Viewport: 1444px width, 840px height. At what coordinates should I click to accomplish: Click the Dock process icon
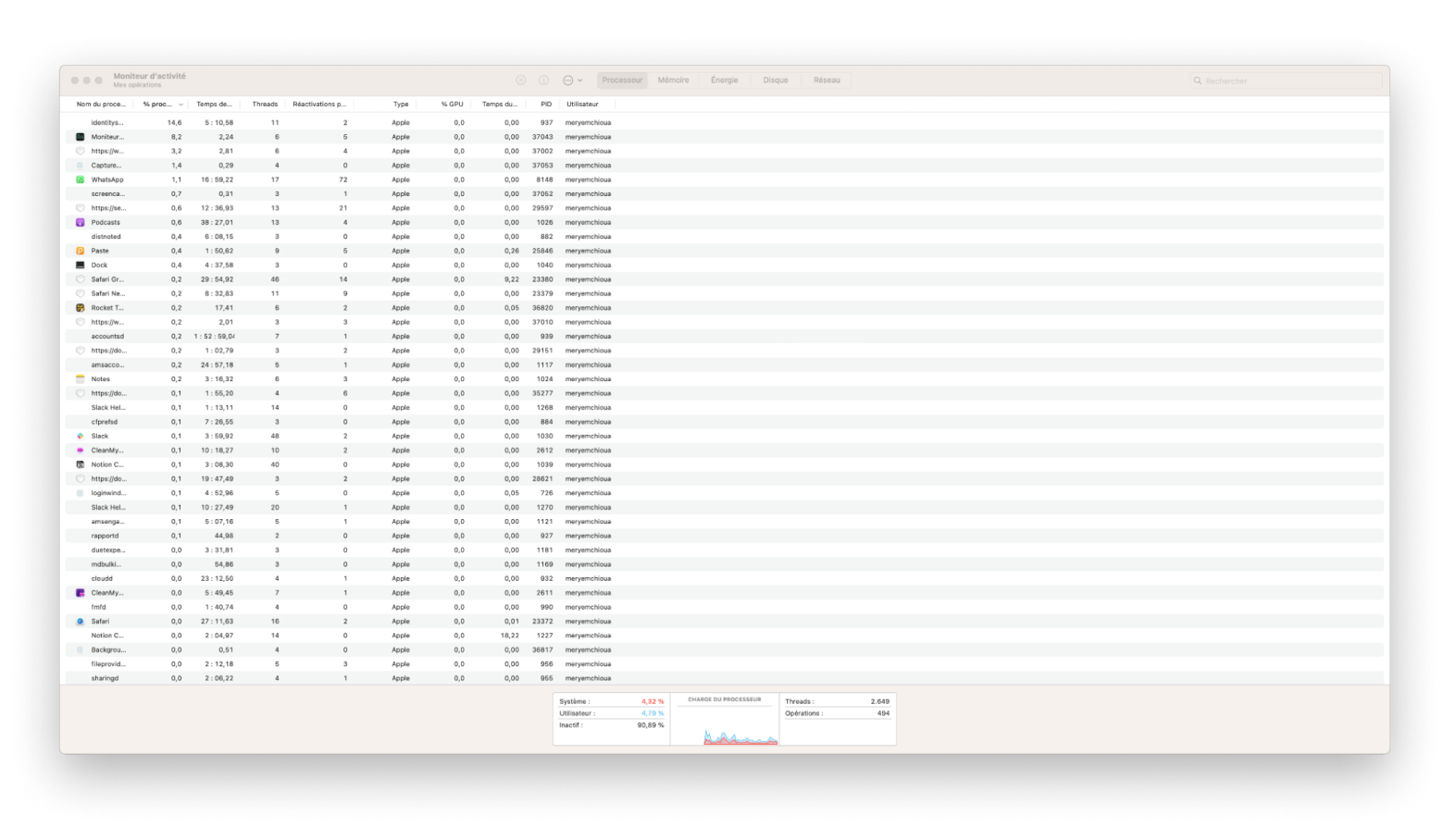click(81, 265)
